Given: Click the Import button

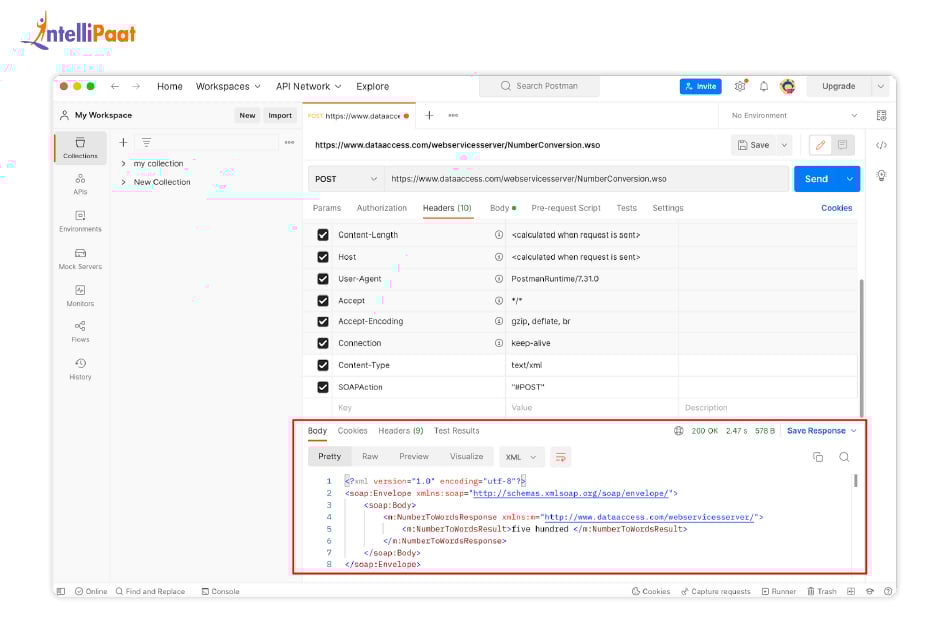Looking at the screenshot, I should point(280,115).
